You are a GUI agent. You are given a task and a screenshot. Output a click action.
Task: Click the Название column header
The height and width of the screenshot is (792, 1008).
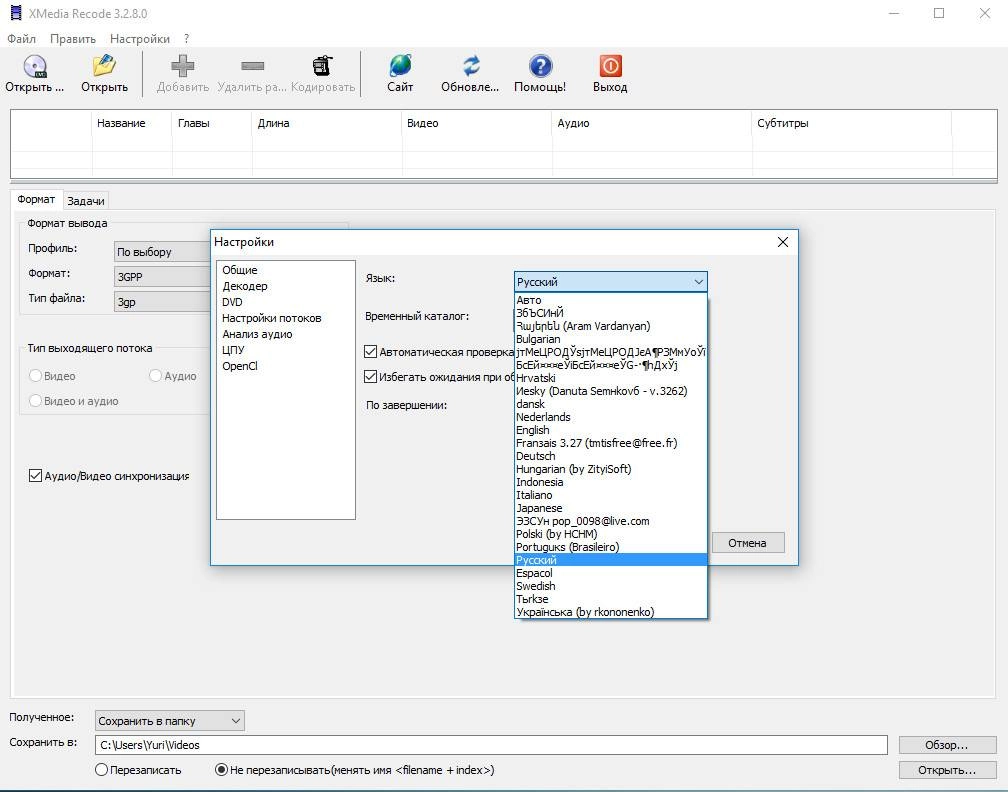click(x=132, y=123)
